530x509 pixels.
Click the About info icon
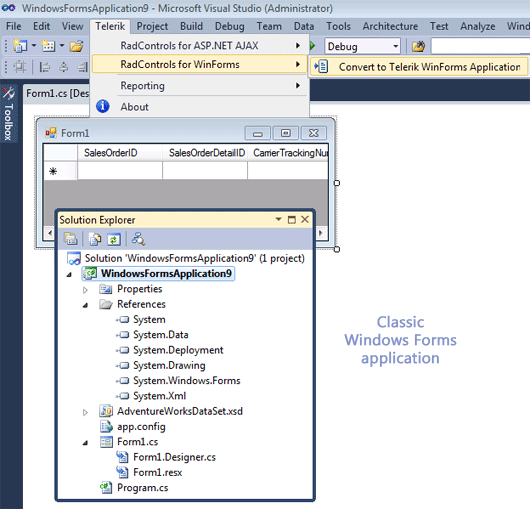click(102, 106)
